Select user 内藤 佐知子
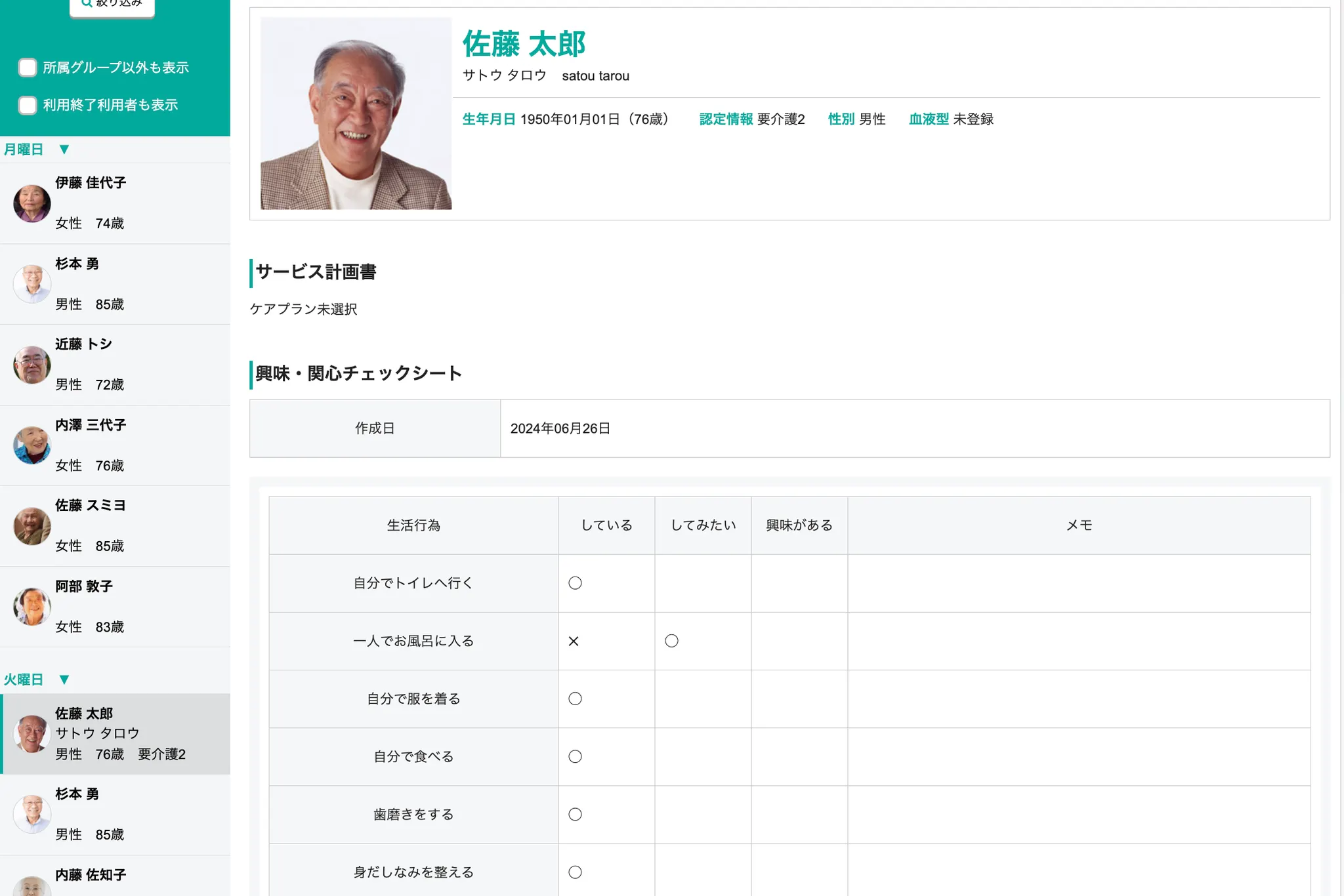 115,876
